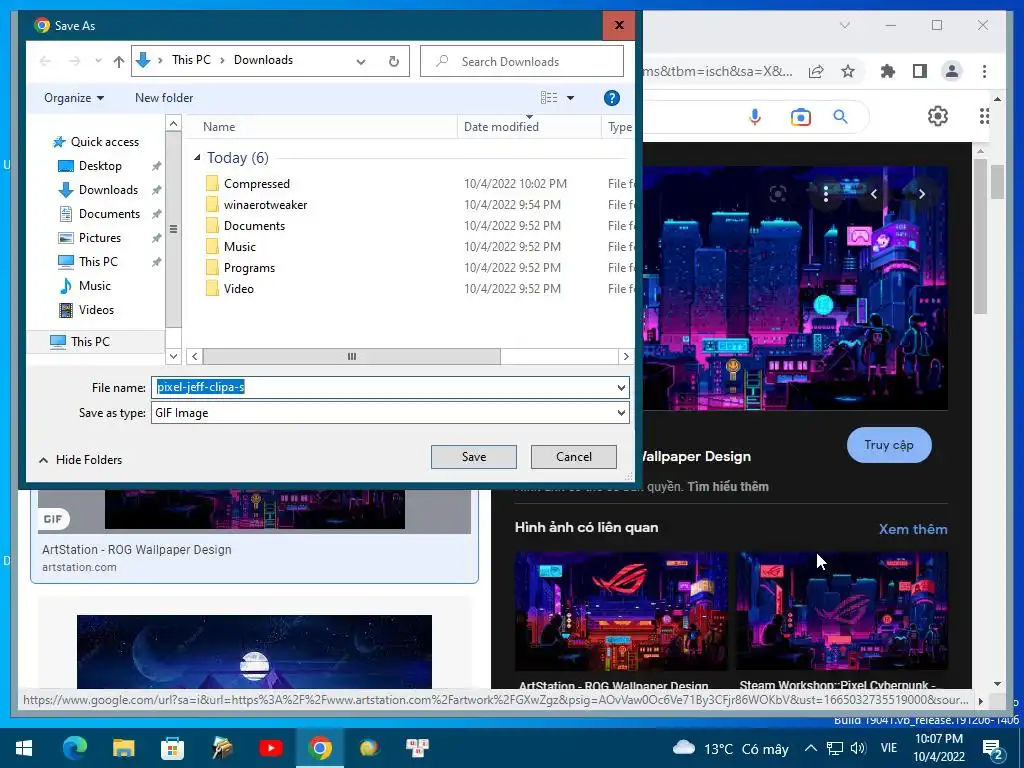Viewport: 1024px width, 768px height.
Task: Open the view options dropdown arrow
Action: tap(570, 98)
